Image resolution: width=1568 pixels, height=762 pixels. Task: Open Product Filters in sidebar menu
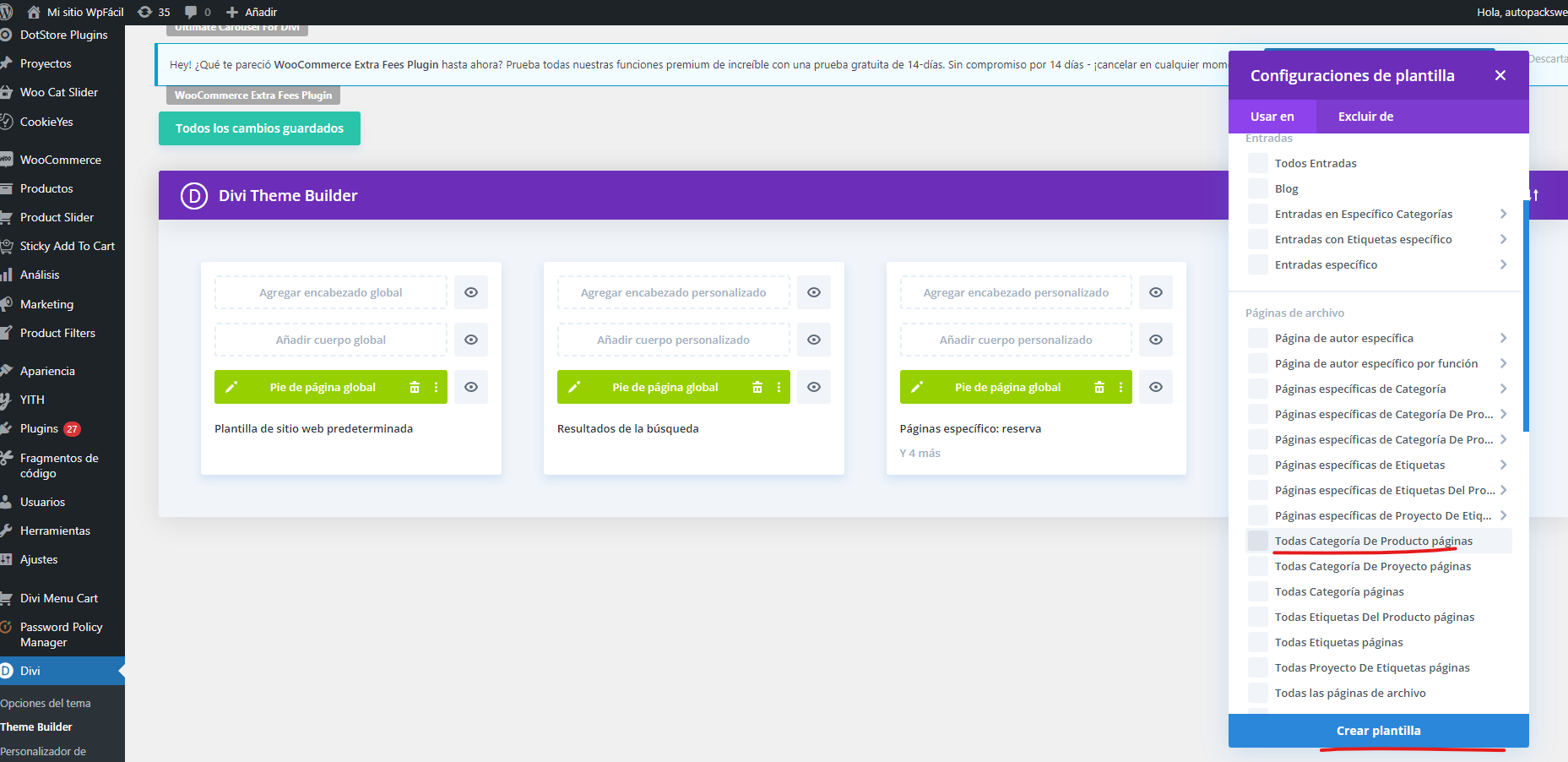click(57, 333)
